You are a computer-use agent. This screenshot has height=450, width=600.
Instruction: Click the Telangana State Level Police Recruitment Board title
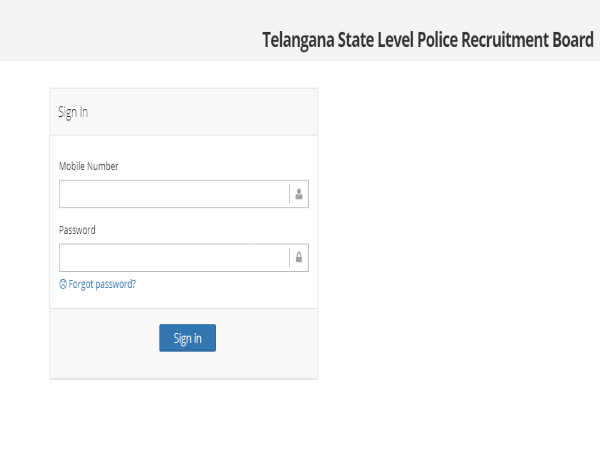tap(428, 40)
